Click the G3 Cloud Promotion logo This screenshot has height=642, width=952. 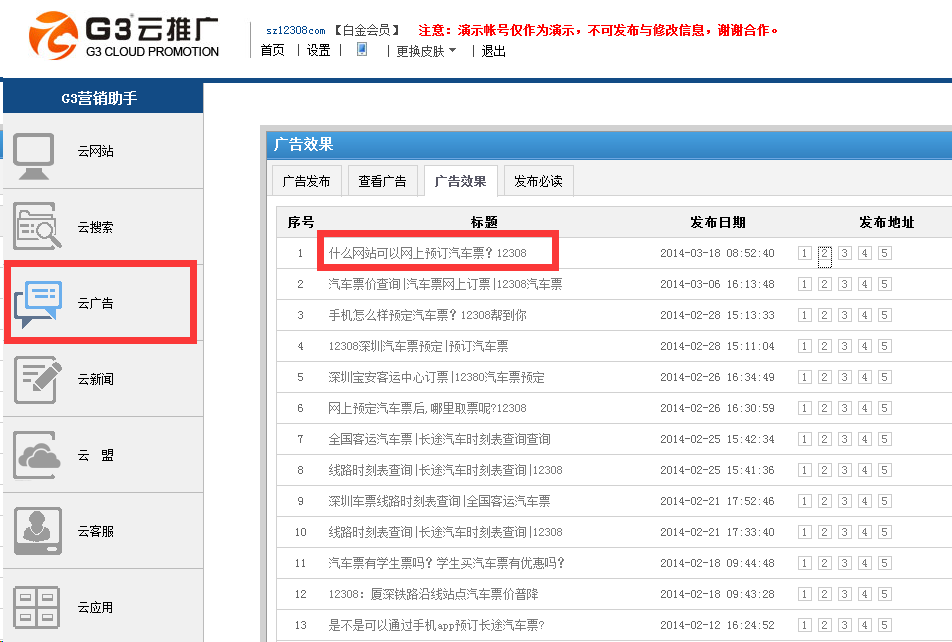[123, 36]
